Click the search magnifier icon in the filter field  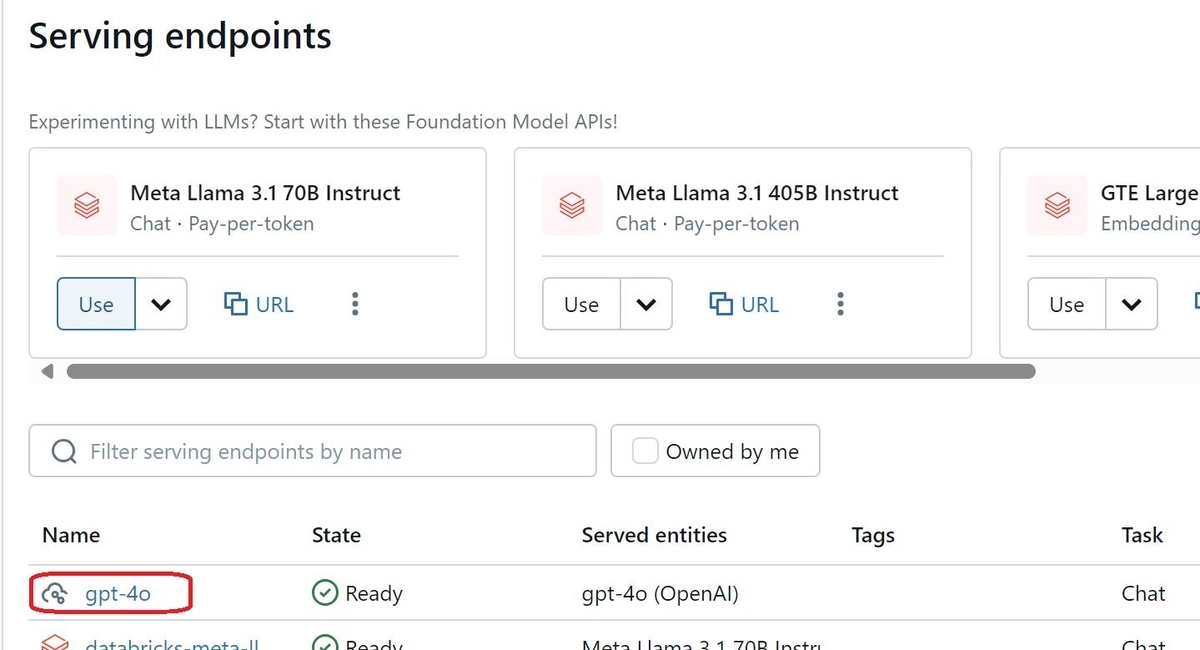(64, 451)
